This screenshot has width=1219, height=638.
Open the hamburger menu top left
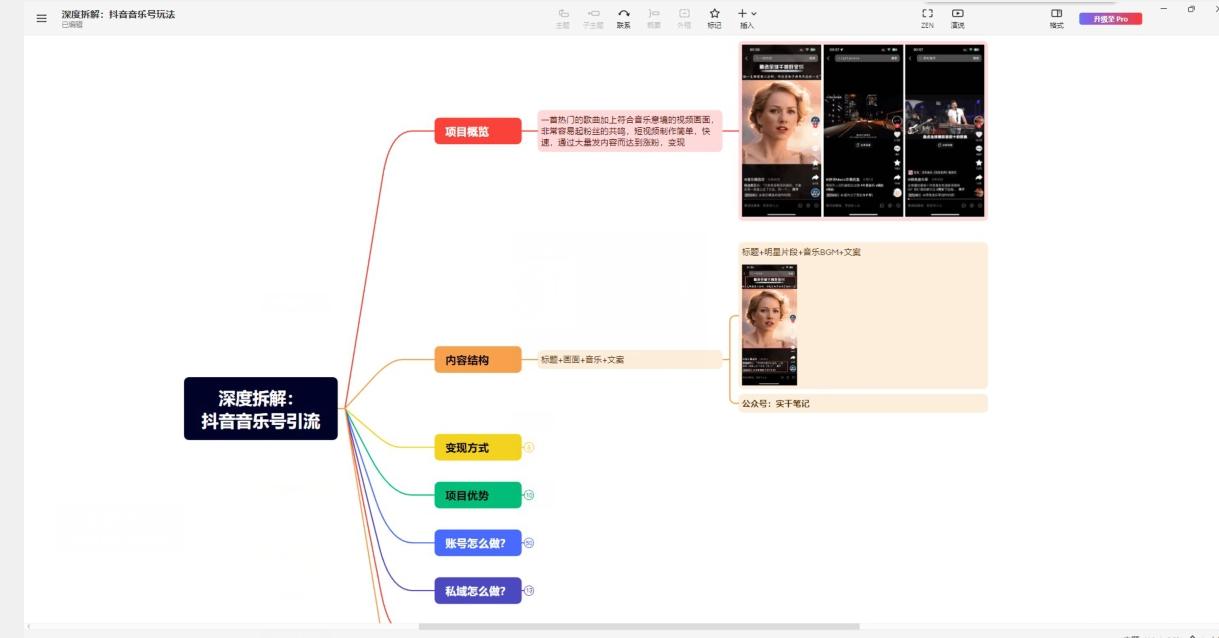[39, 16]
